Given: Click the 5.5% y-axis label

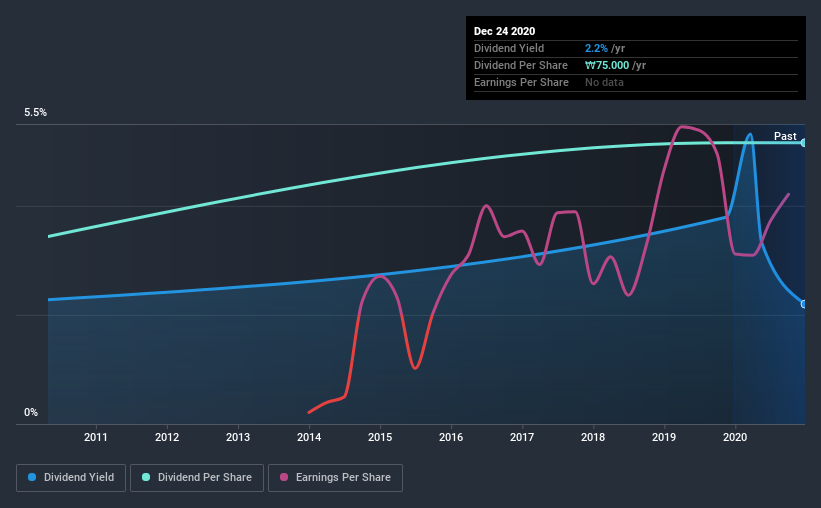Looking at the screenshot, I should tap(36, 112).
